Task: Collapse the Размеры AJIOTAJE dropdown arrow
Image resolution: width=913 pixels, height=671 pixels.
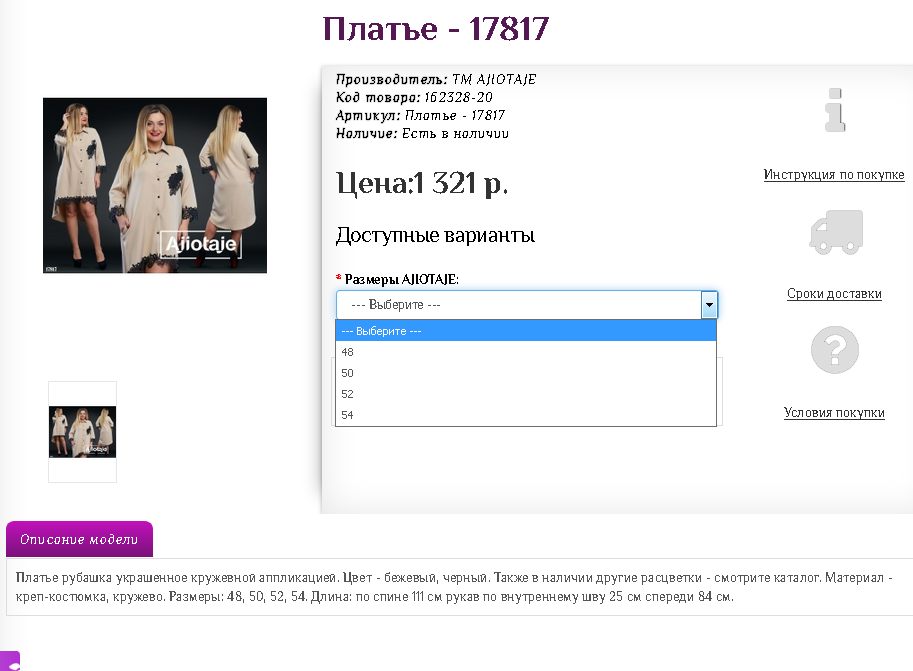Action: (709, 305)
